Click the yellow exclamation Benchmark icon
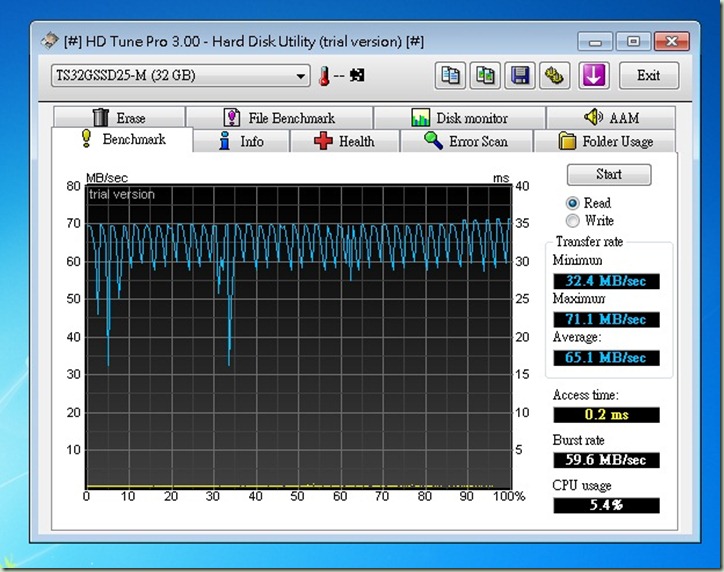 86,138
